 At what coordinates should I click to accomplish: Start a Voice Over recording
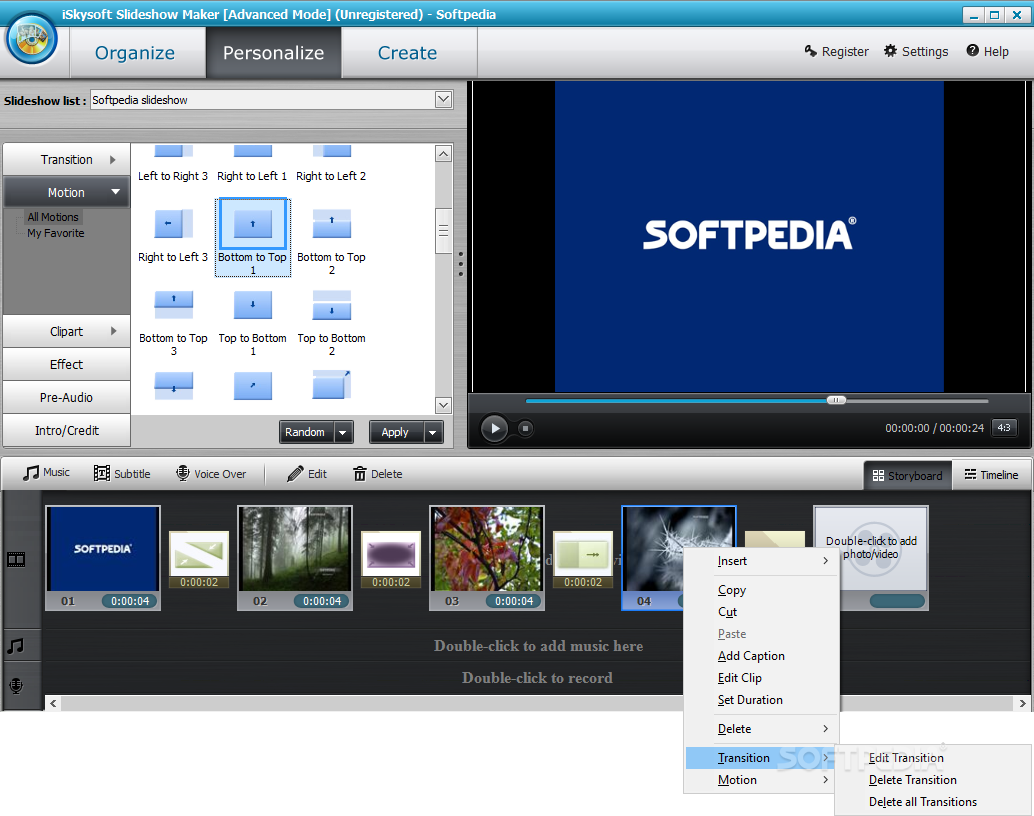tap(211, 474)
